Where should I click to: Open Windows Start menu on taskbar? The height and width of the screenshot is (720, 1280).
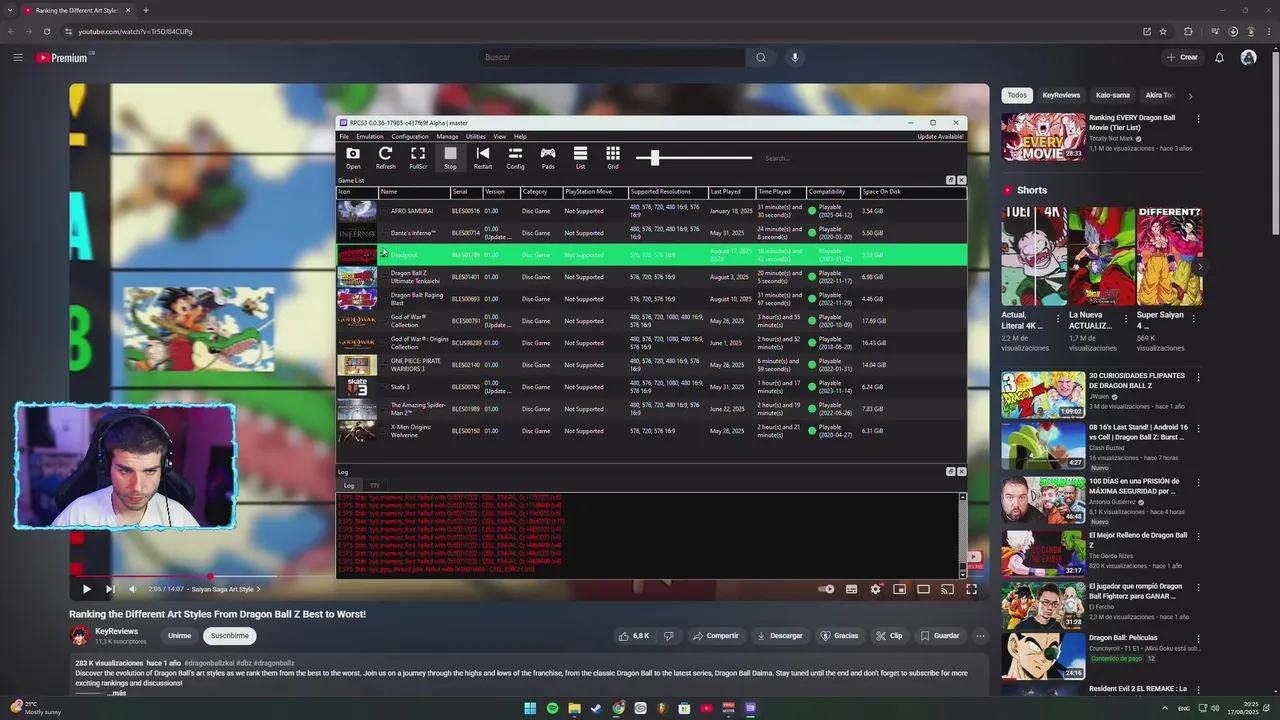[x=530, y=708]
